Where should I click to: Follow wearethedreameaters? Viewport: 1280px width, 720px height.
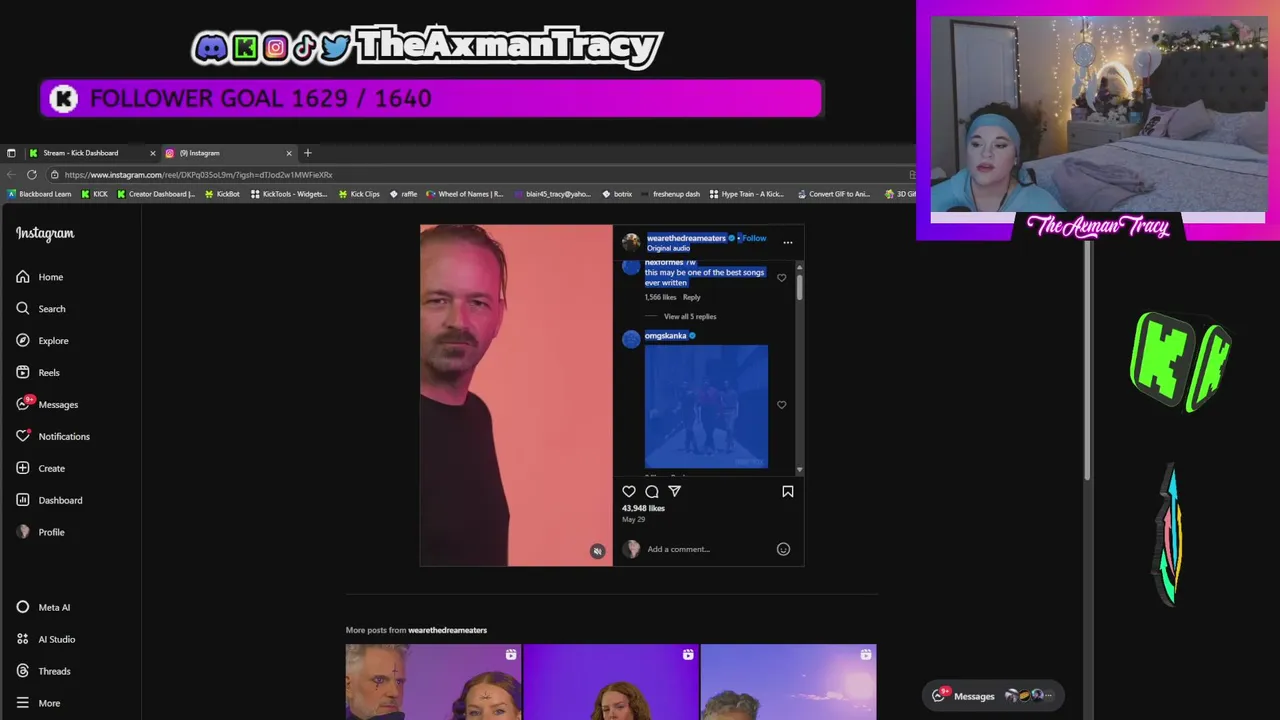pyautogui.click(x=754, y=238)
